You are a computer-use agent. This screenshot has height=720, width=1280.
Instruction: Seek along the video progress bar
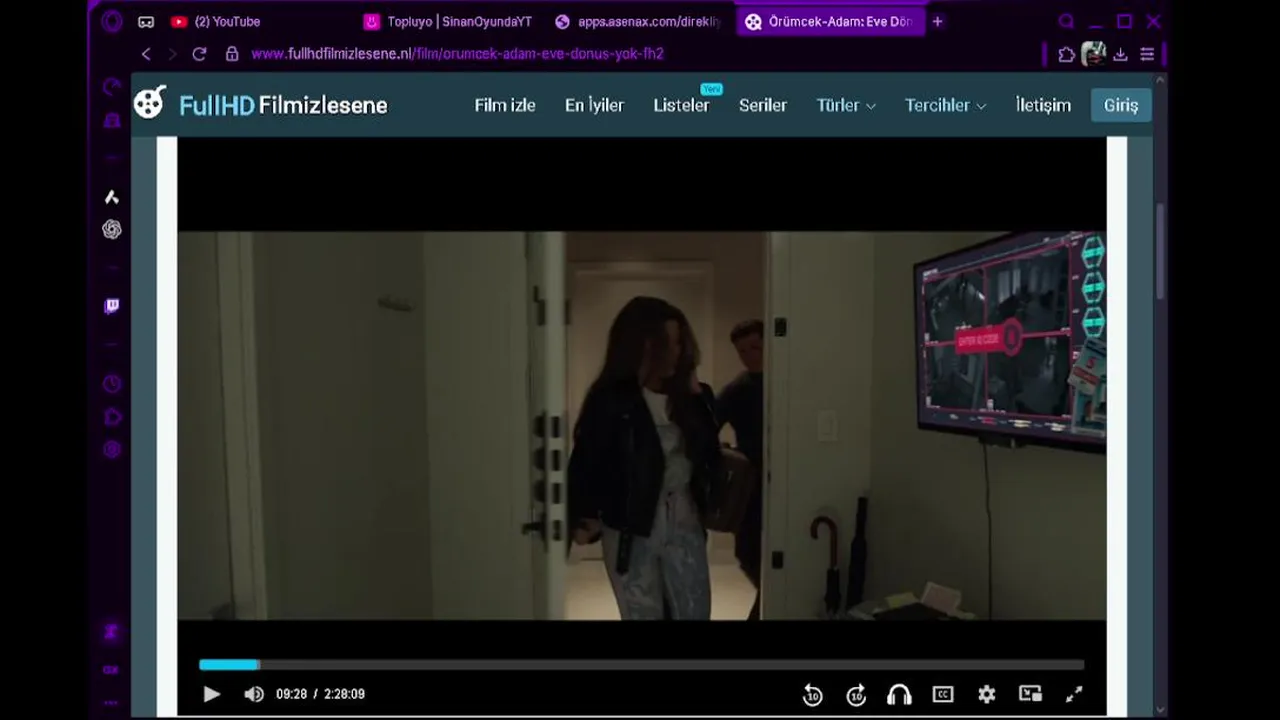tap(641, 665)
